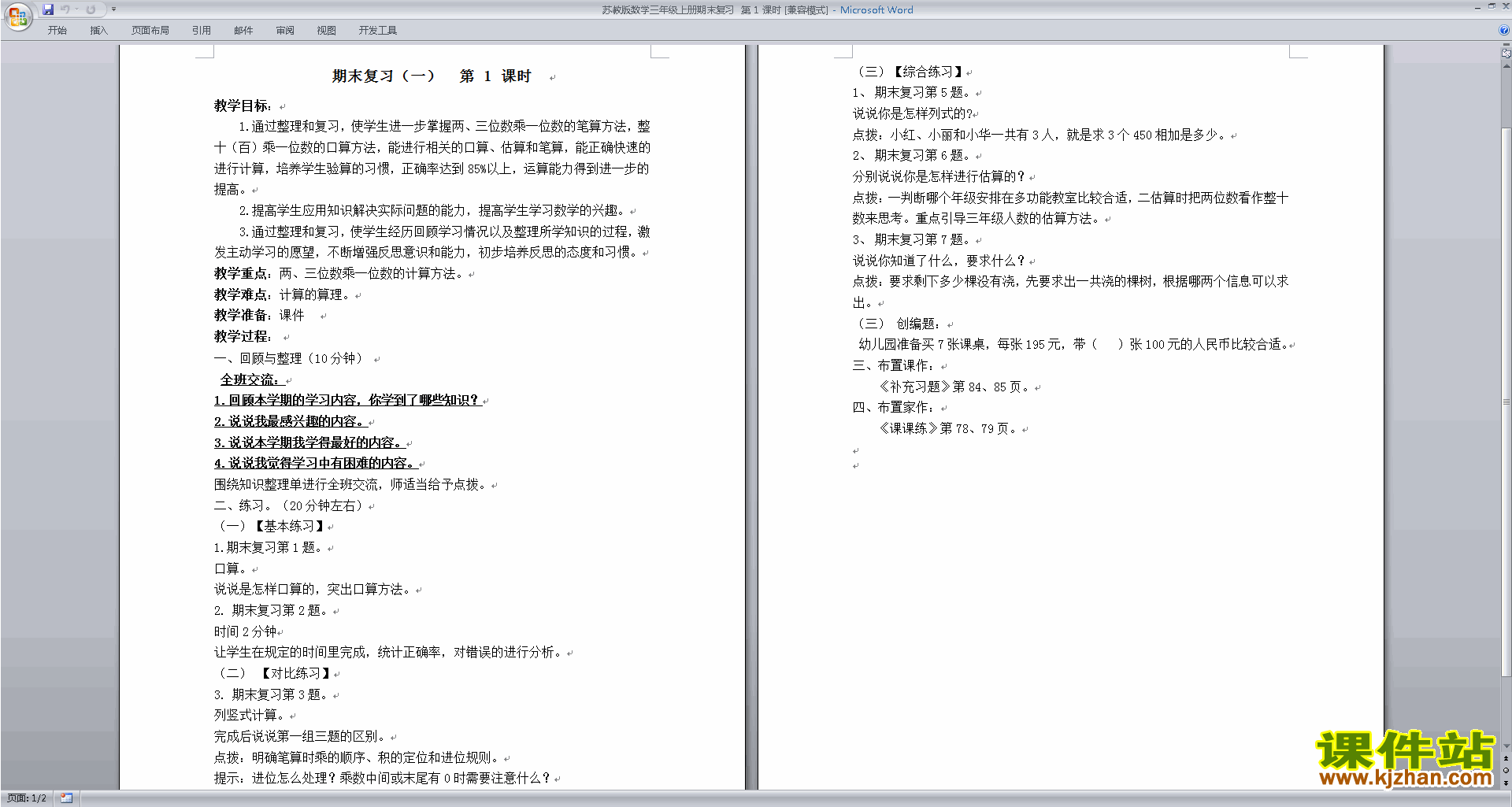
Task: Open the 插入 ribbon tab
Action: point(98,30)
